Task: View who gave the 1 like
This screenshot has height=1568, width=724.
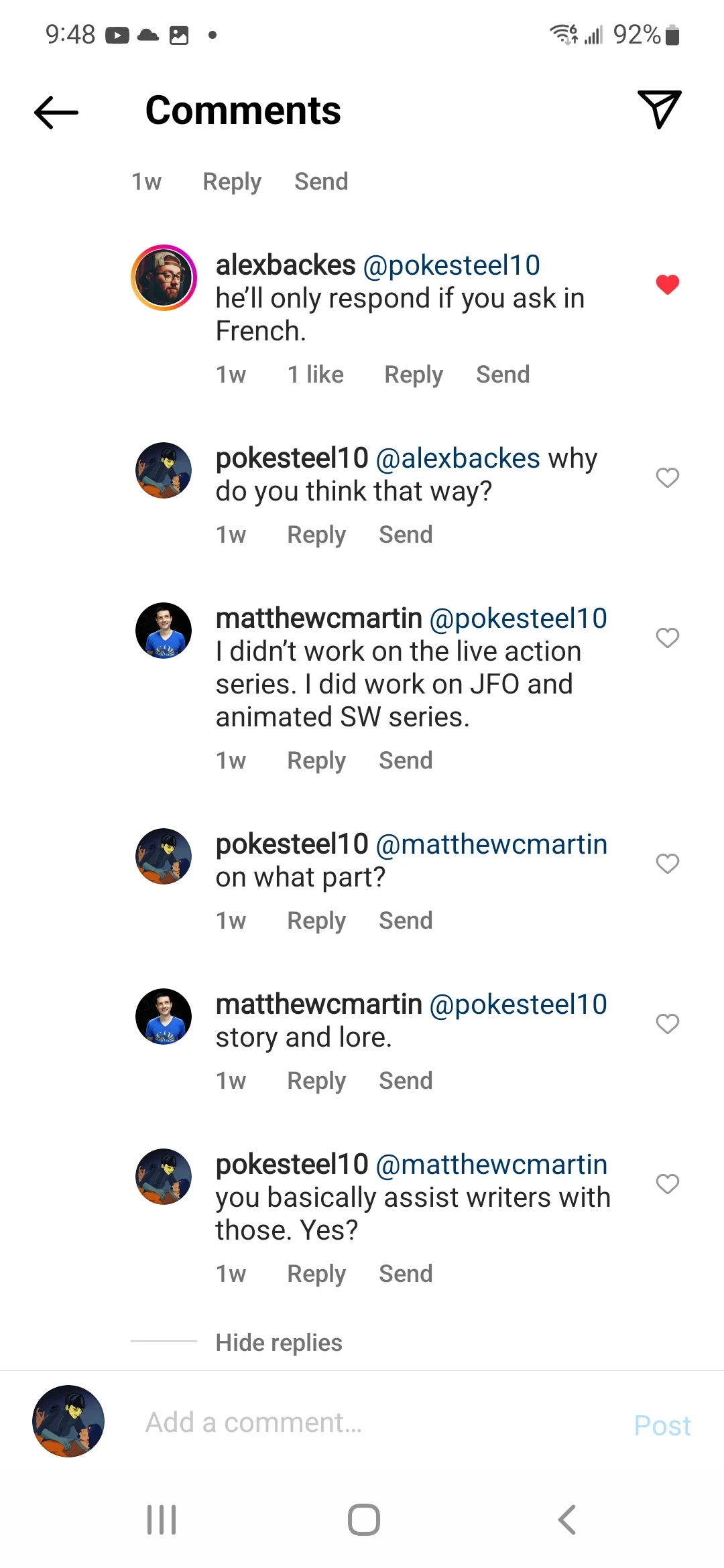Action: pos(314,374)
